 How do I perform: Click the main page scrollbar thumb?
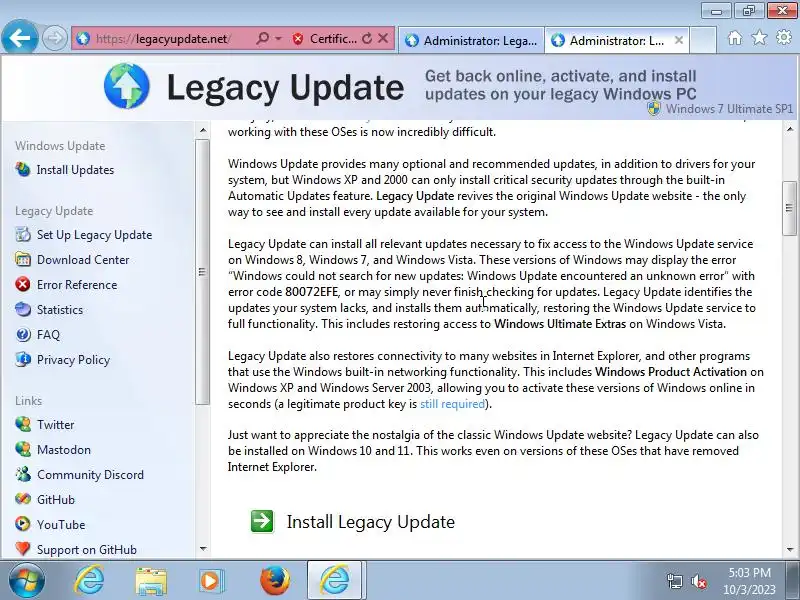pyautogui.click(x=789, y=208)
